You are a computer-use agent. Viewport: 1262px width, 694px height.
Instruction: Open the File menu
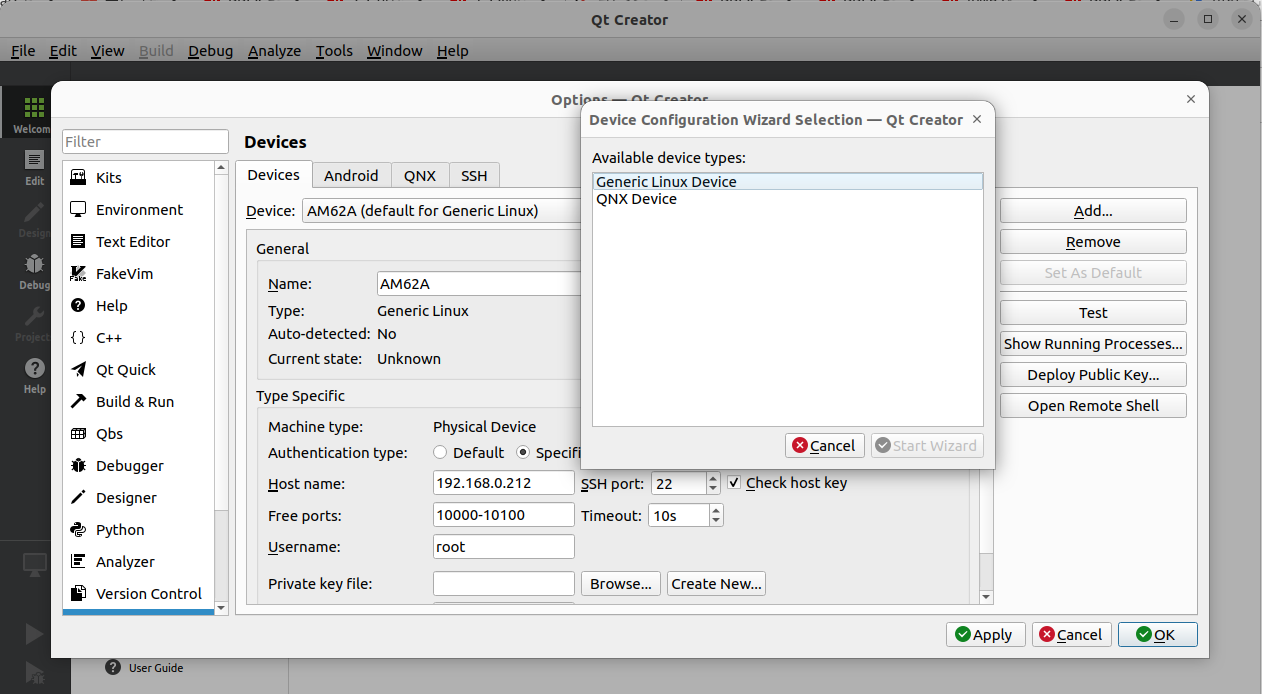click(x=23, y=51)
